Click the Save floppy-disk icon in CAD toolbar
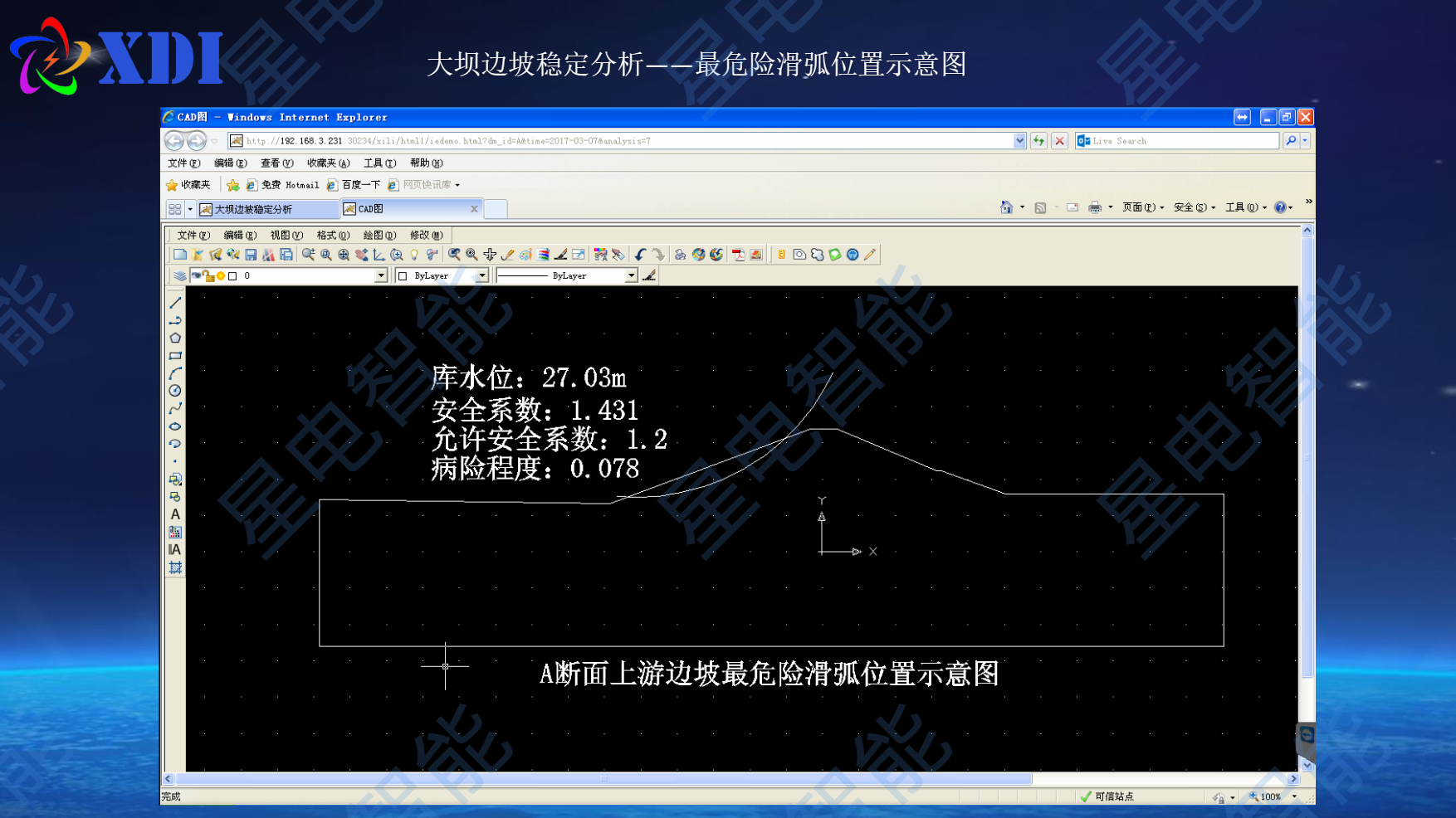The width and height of the screenshot is (1456, 818). 251,255
